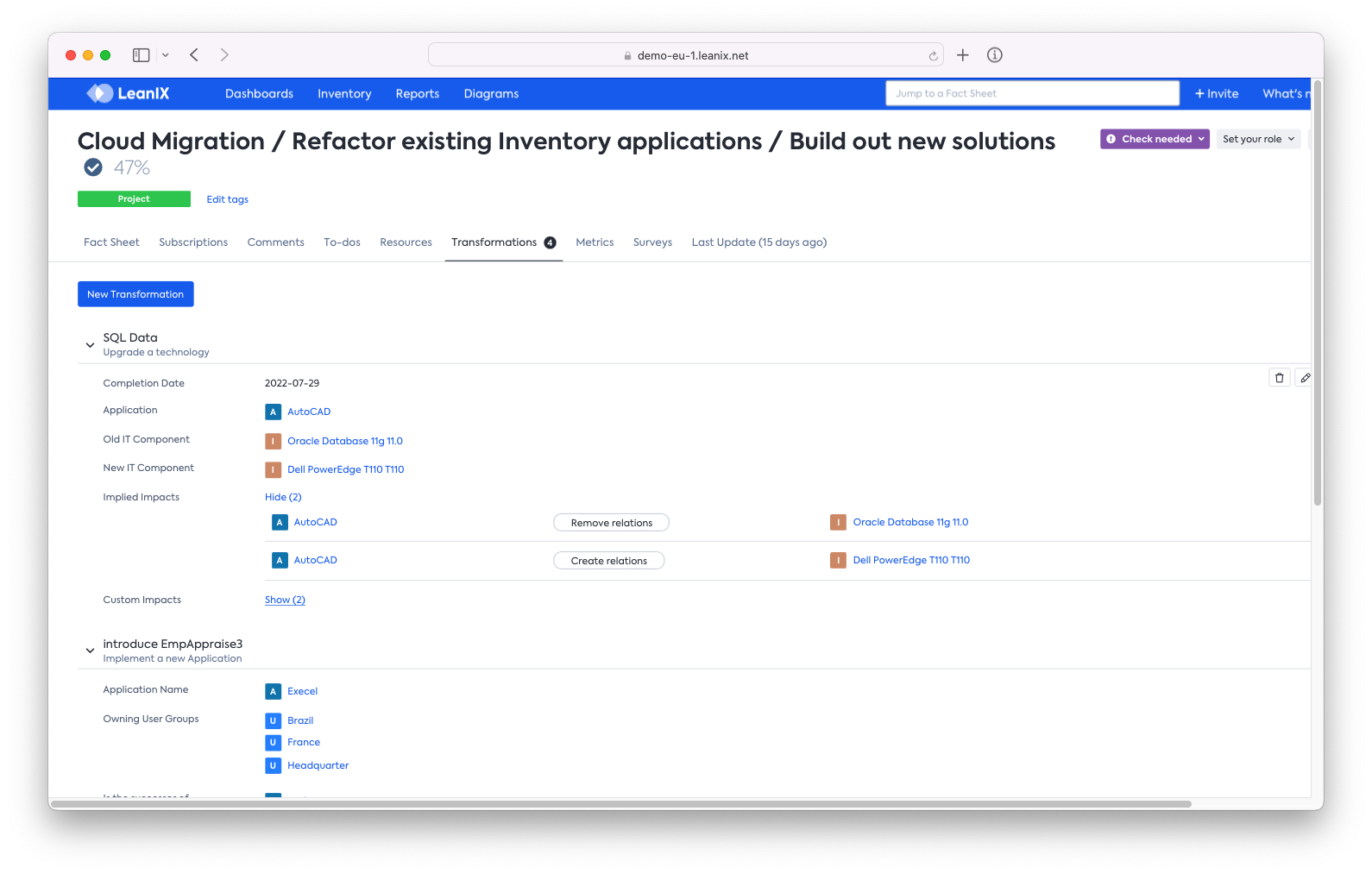The width and height of the screenshot is (1372, 874).
Task: Click the New Transformation button
Action: tap(135, 294)
